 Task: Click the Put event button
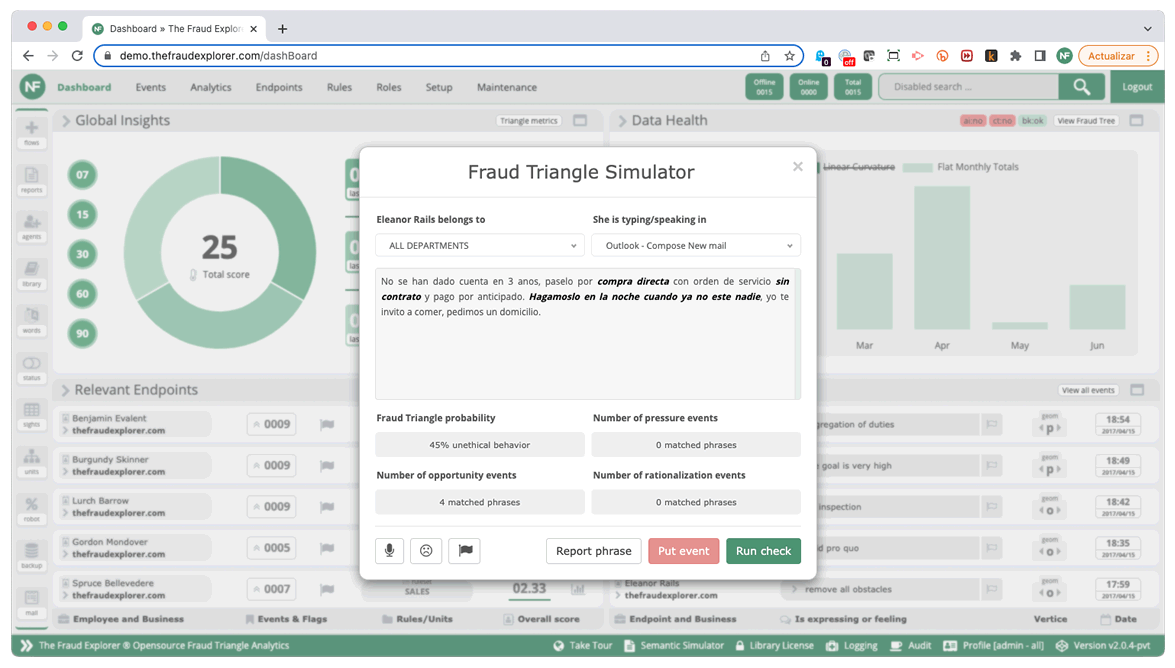683,551
